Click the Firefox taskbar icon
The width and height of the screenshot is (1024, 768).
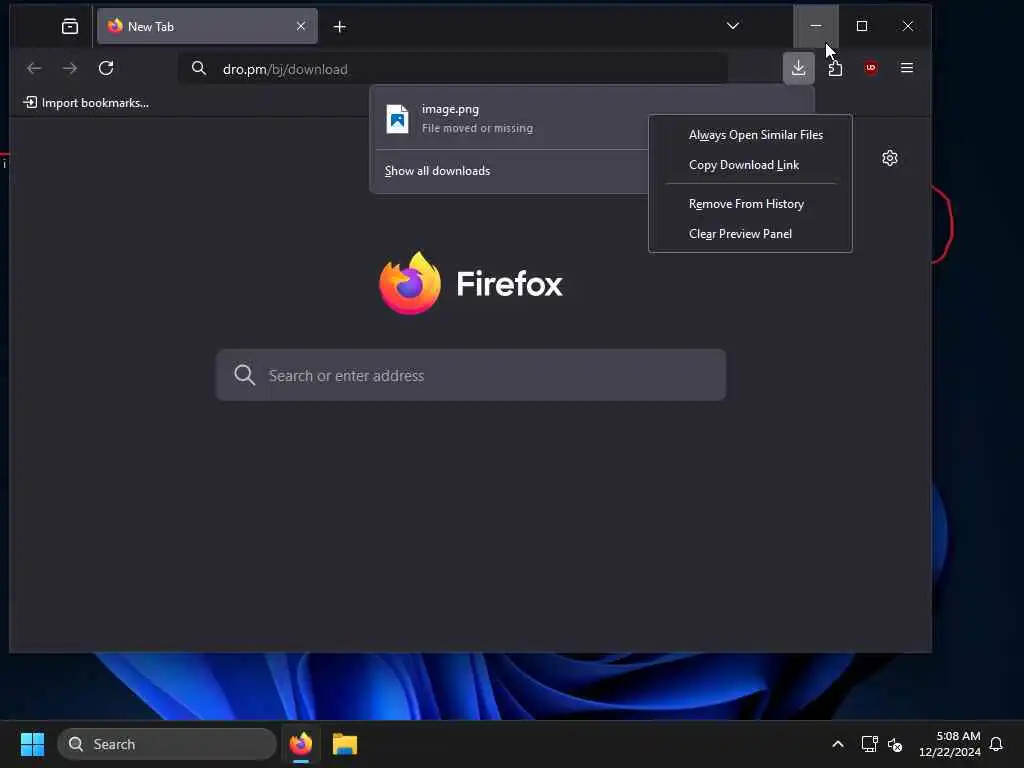click(x=301, y=744)
